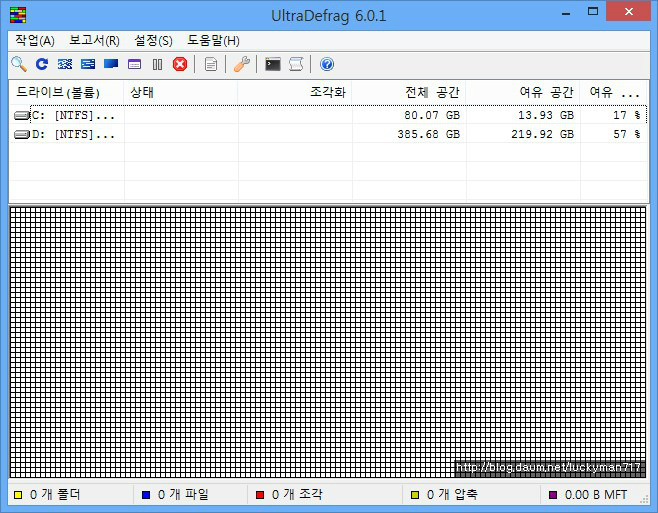Run Full optimization toolbar icon
The image size is (658, 513).
[x=111, y=64]
